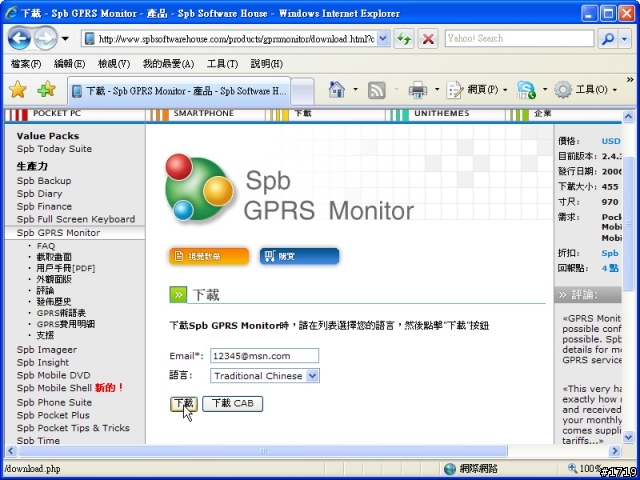Screen dimensions: 640x480
Task: Open the 網頁(P) Page menu
Action: (x=477, y=90)
